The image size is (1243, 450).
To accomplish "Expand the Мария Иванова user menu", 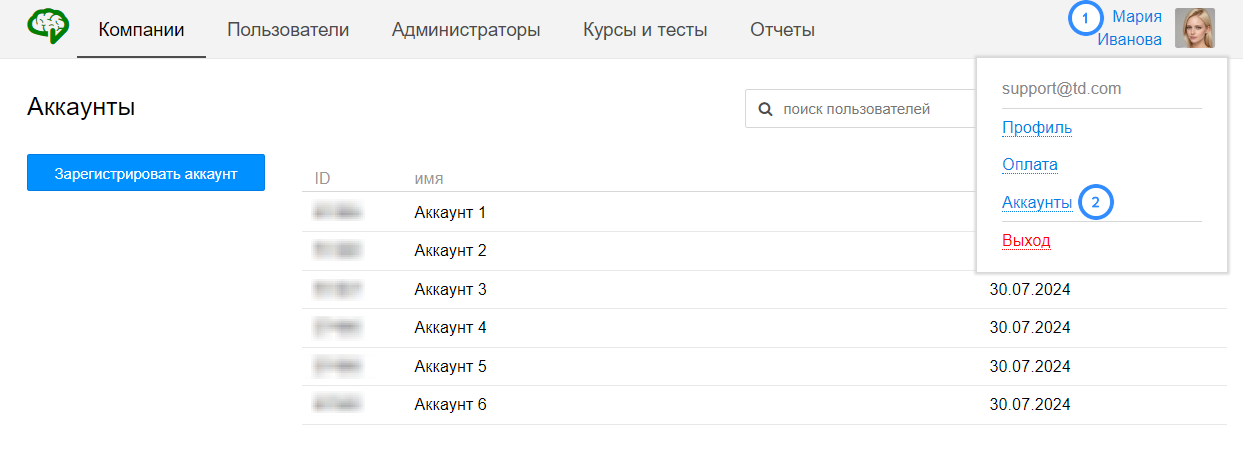I will 1129,28.
